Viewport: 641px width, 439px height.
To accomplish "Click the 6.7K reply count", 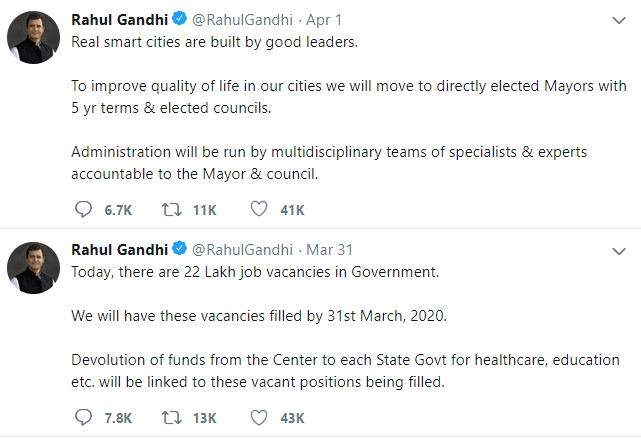I will point(118,210).
